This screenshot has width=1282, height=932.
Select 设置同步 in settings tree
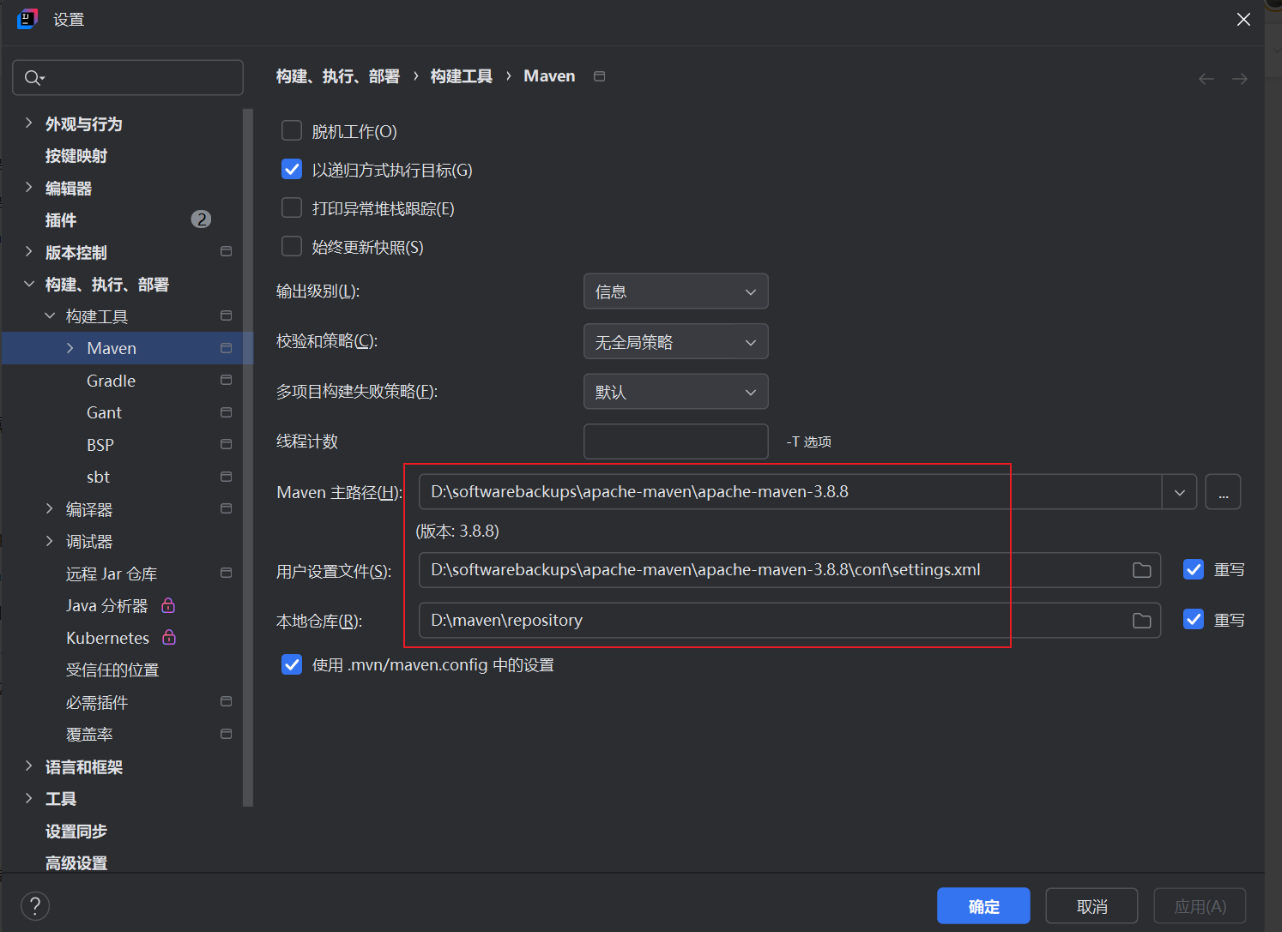tap(76, 831)
